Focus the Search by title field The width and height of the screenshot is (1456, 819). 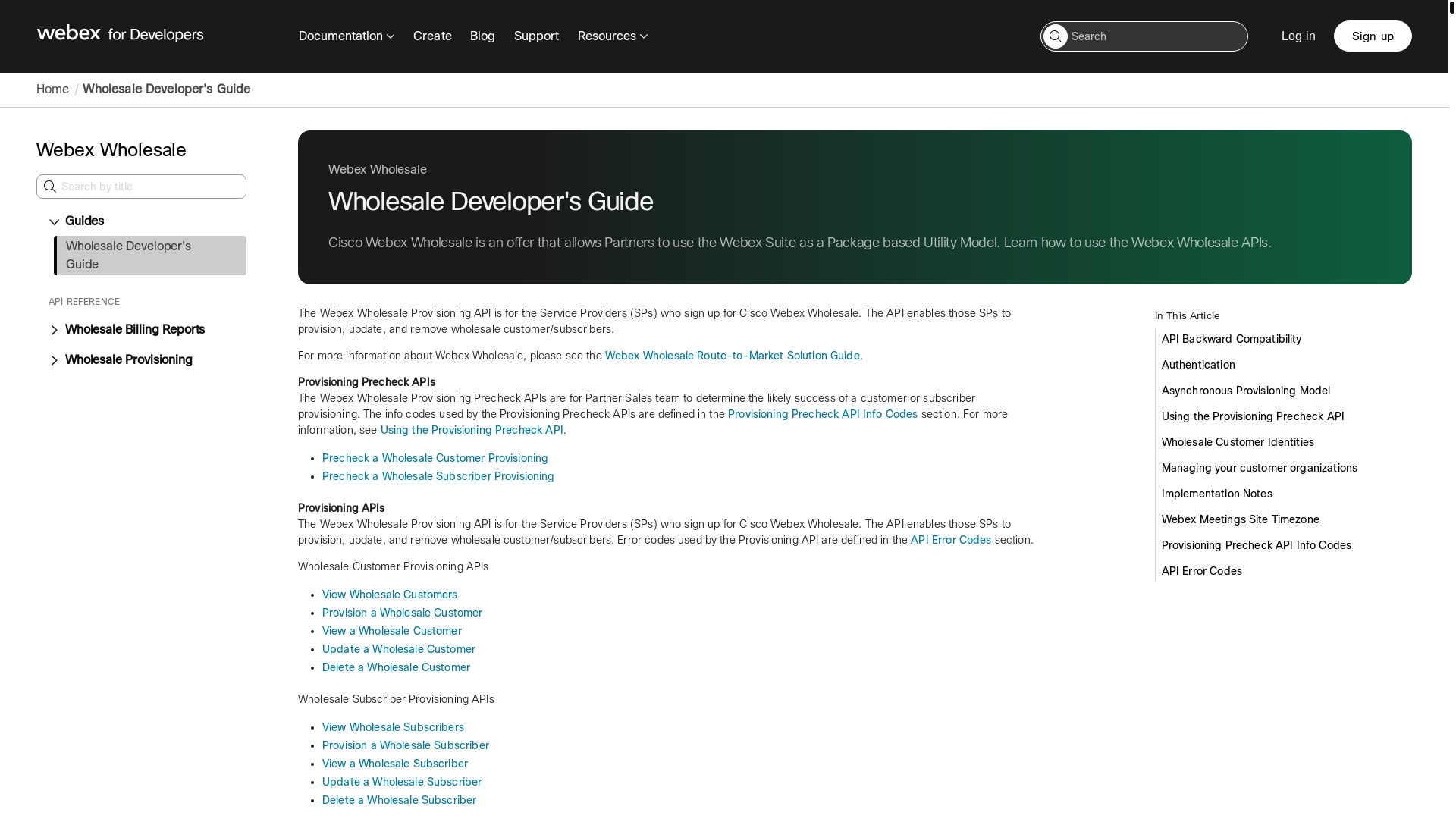coord(141,187)
